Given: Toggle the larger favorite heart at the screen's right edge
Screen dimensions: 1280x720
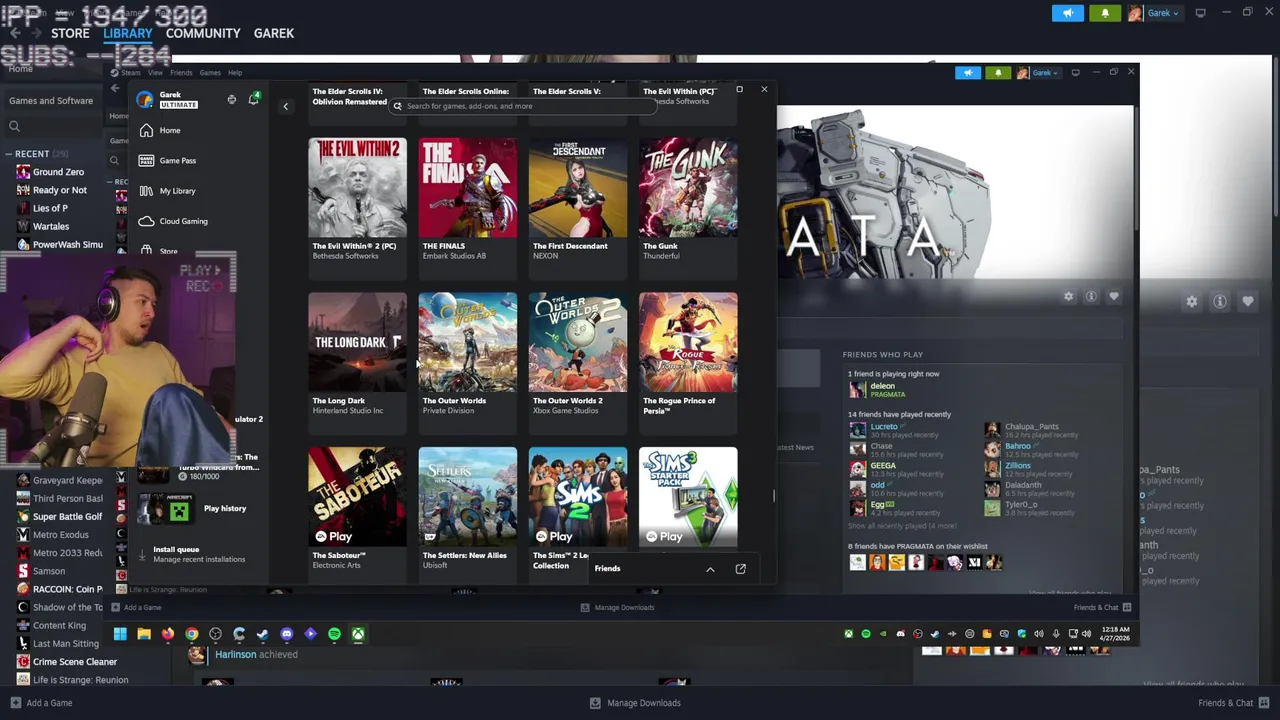Looking at the screenshot, I should point(1248,301).
